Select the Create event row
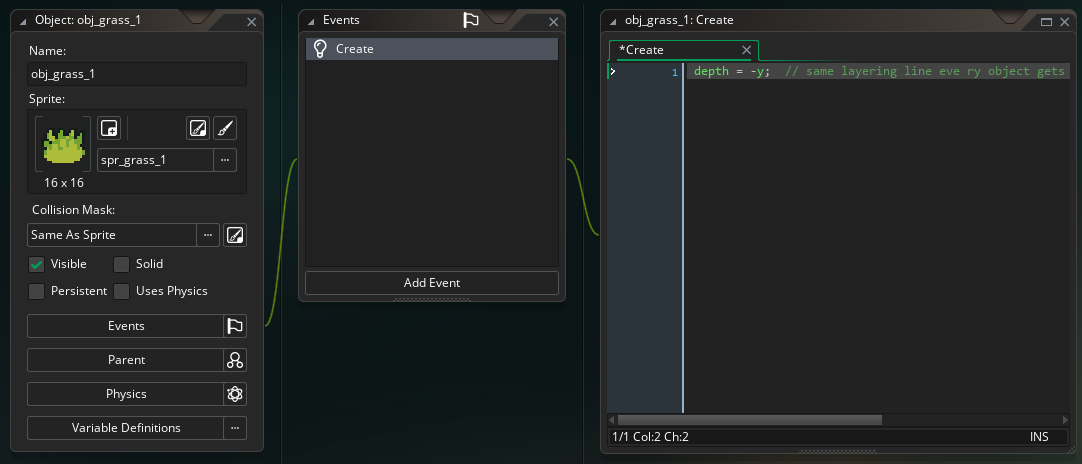The width and height of the screenshot is (1082, 464). tap(432, 49)
